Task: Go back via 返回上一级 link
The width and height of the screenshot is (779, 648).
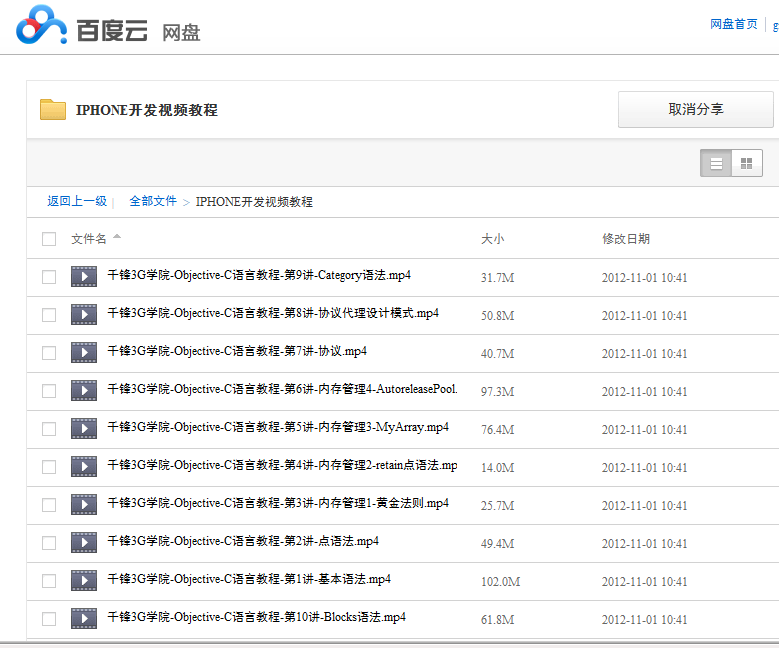Action: (x=77, y=201)
